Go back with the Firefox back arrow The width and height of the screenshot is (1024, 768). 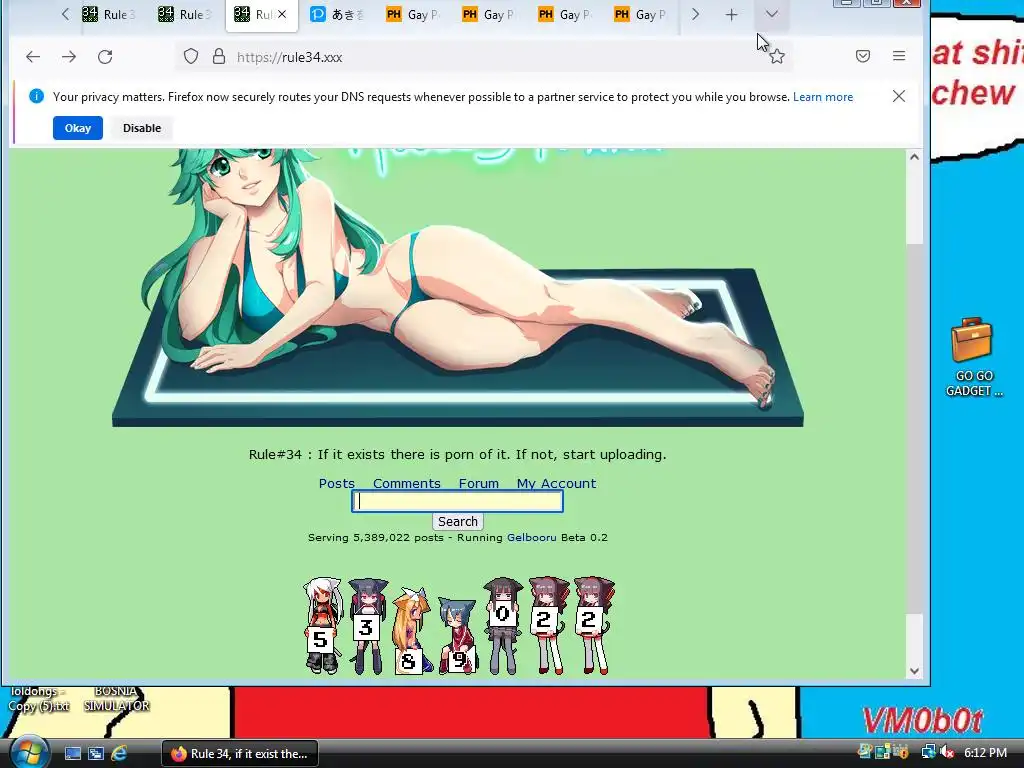33,57
